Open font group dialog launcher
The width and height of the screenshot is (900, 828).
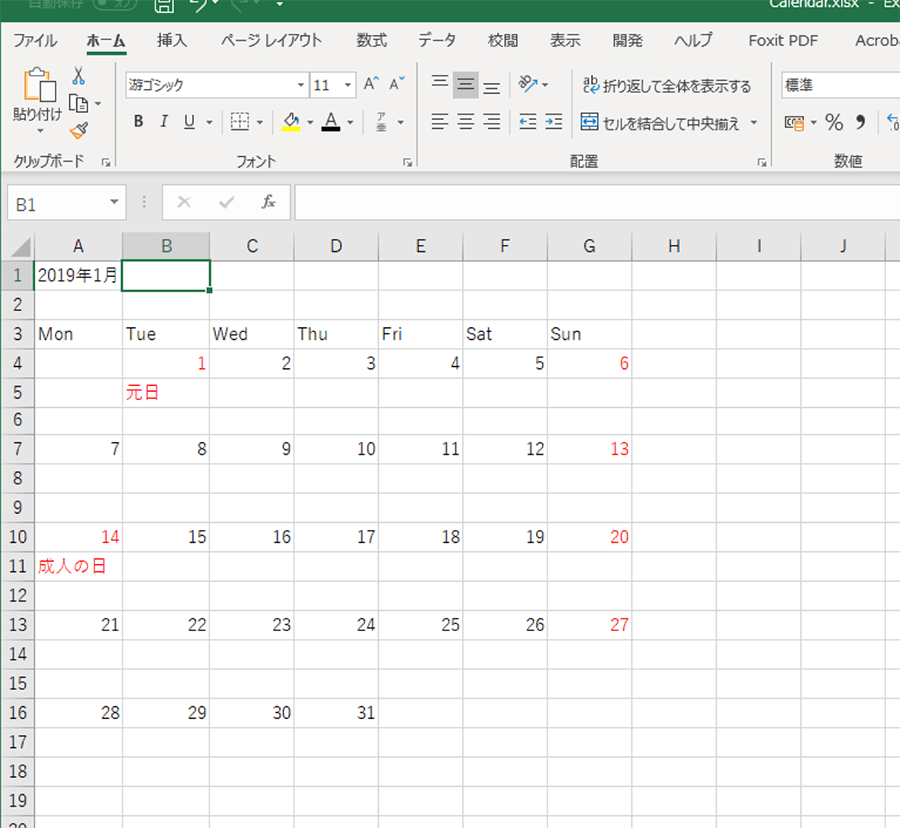(x=408, y=162)
